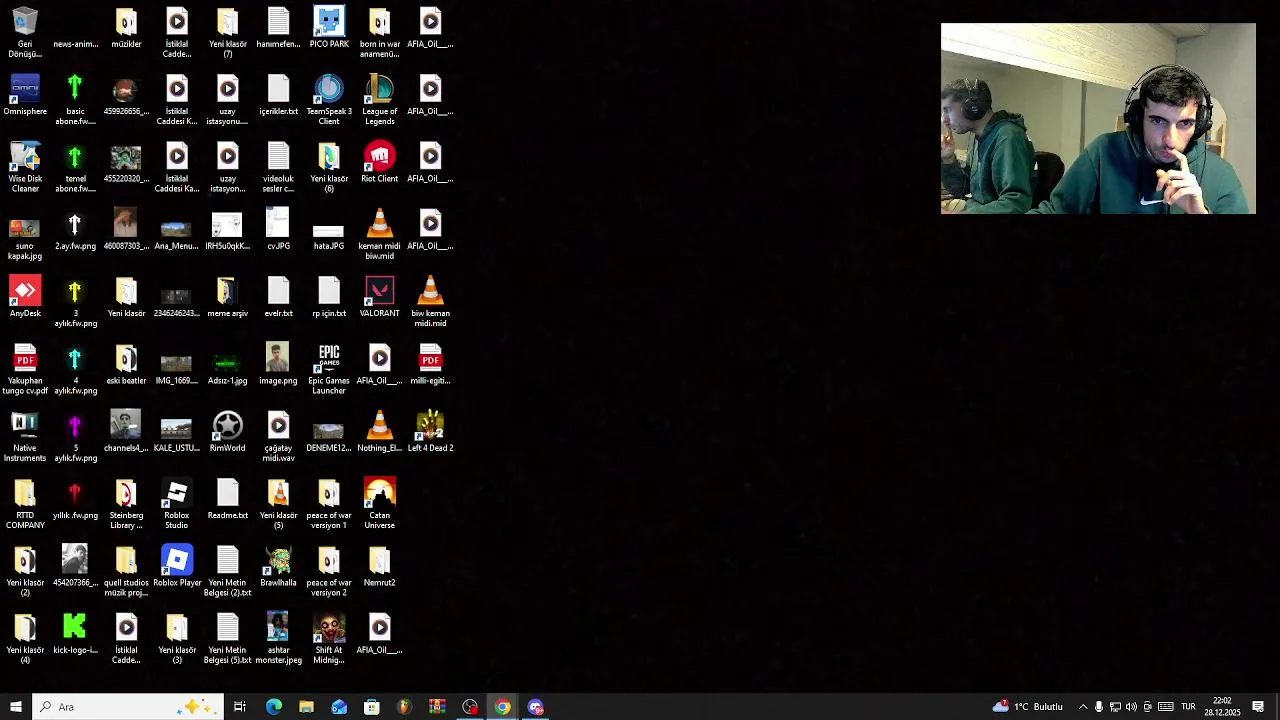Screen dimensions: 1280x720
Task: Open Epic Games Launcher shortcut
Action: tap(329, 369)
